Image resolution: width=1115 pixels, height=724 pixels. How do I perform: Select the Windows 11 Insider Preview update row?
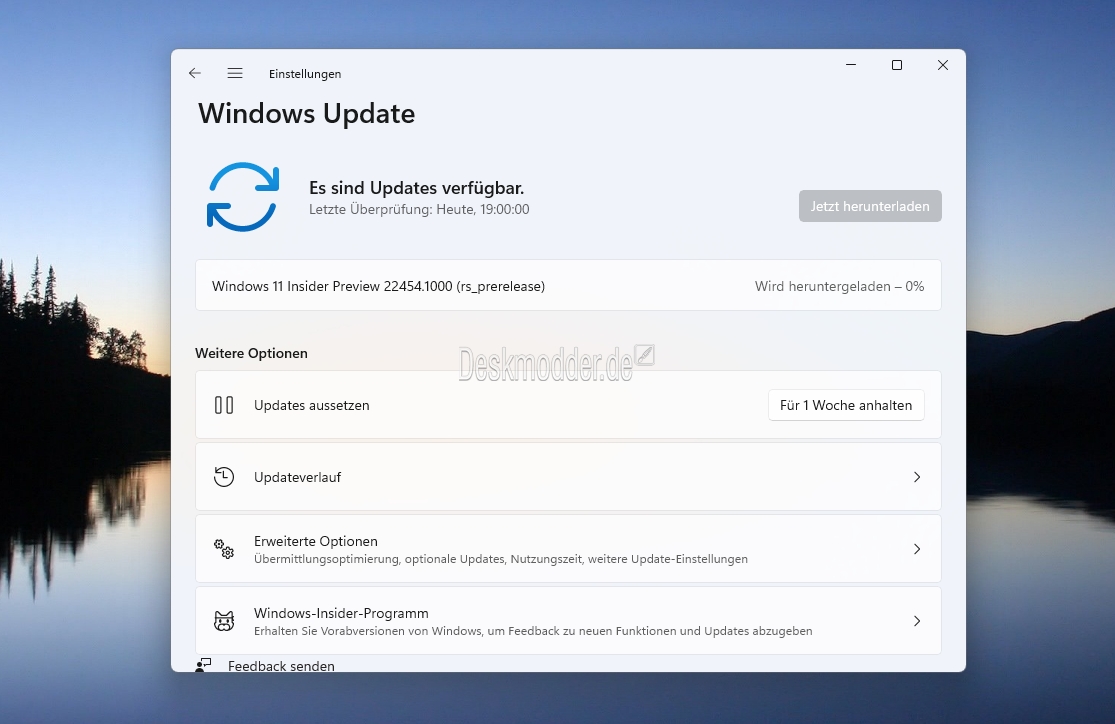pos(568,286)
